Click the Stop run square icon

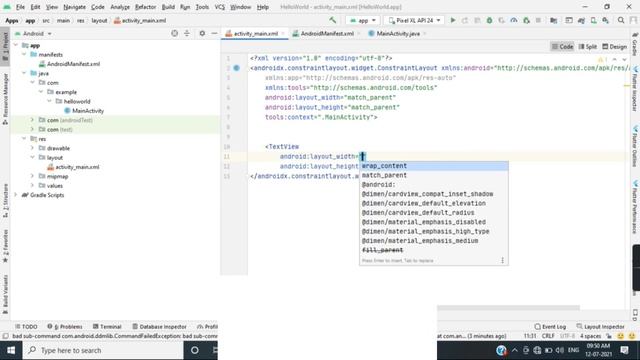(538, 20)
